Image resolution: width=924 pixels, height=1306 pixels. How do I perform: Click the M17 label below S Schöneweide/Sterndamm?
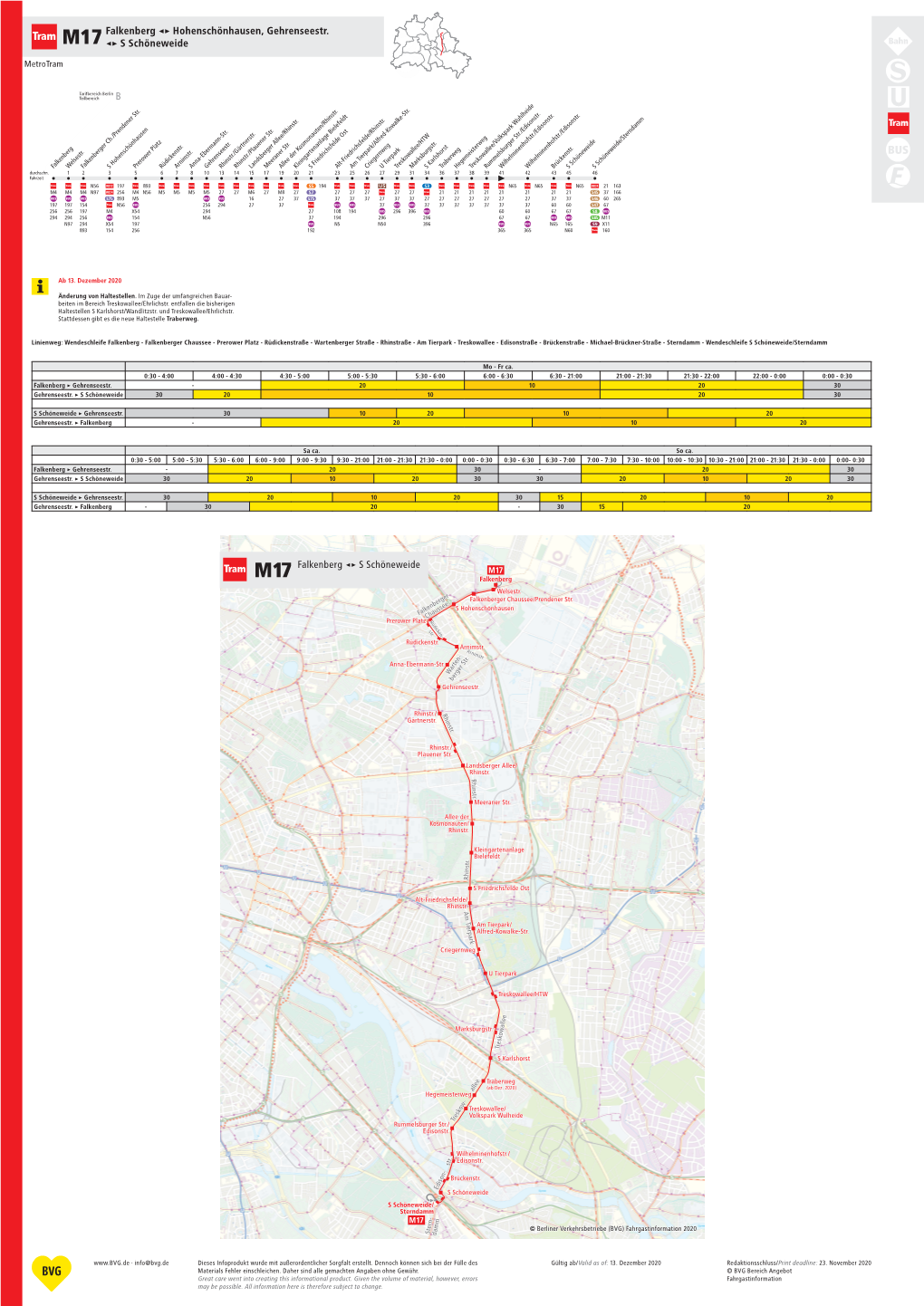[x=416, y=1220]
